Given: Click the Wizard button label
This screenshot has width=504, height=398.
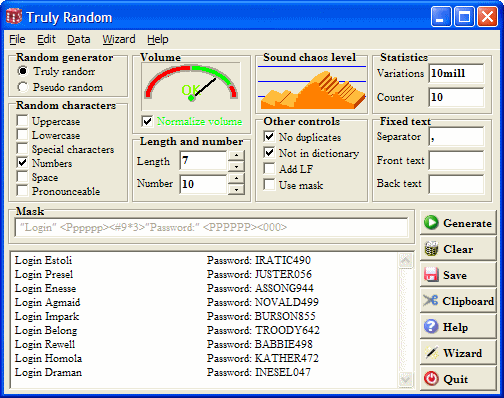Looking at the screenshot, I should [463, 353].
